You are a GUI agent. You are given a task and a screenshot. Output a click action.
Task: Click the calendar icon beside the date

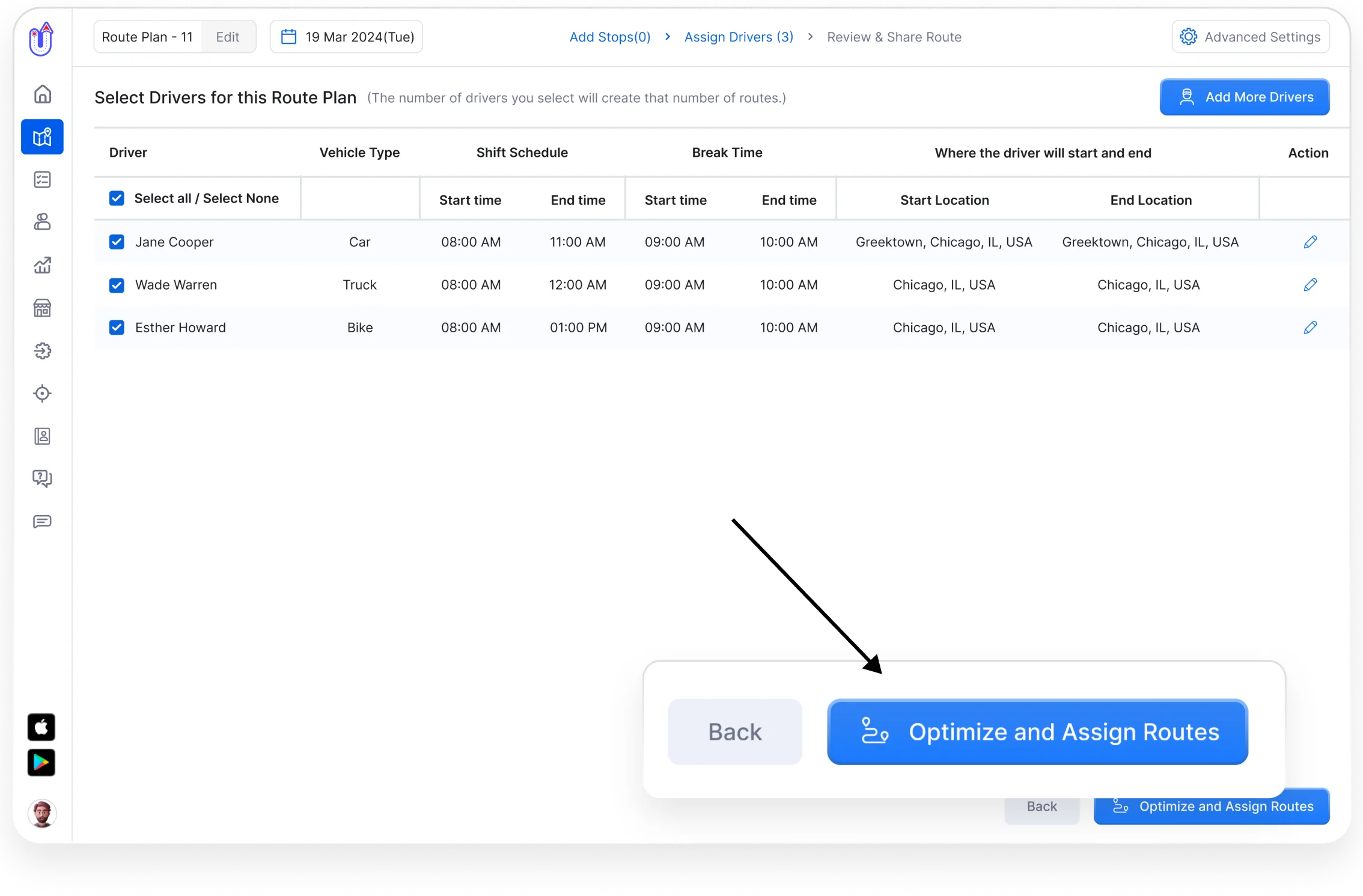[x=289, y=37]
